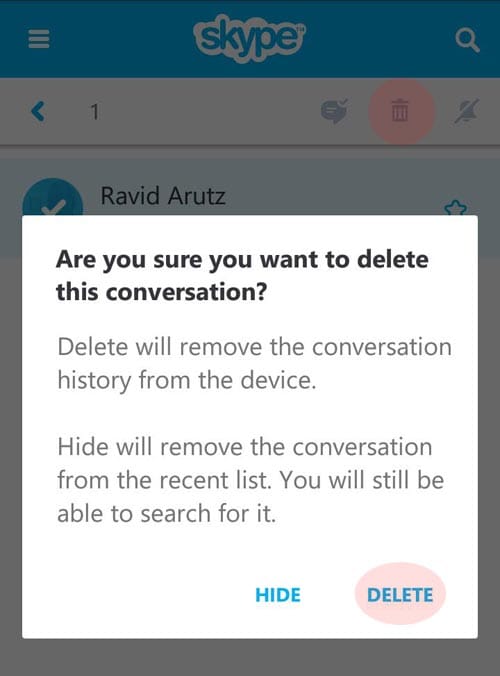Go back using the blue chevron arrow
The image size is (500, 676).
(38, 111)
